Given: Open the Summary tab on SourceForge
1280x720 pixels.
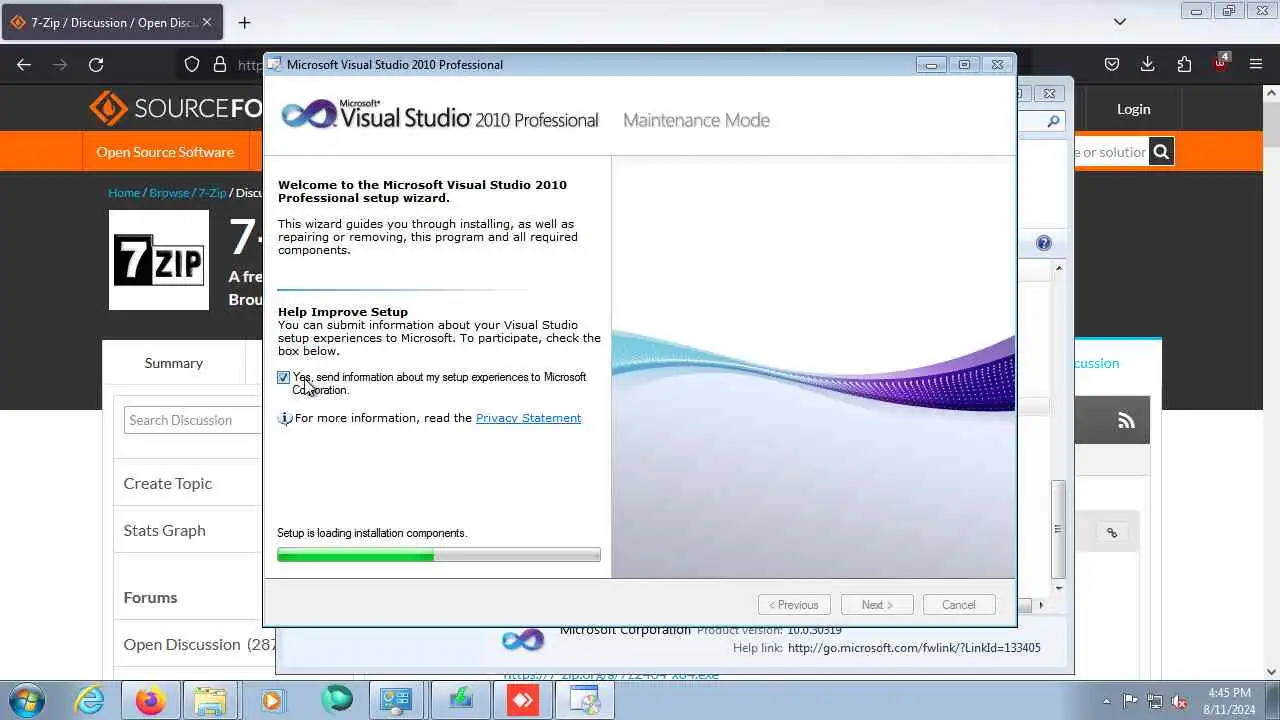Looking at the screenshot, I should click(173, 363).
